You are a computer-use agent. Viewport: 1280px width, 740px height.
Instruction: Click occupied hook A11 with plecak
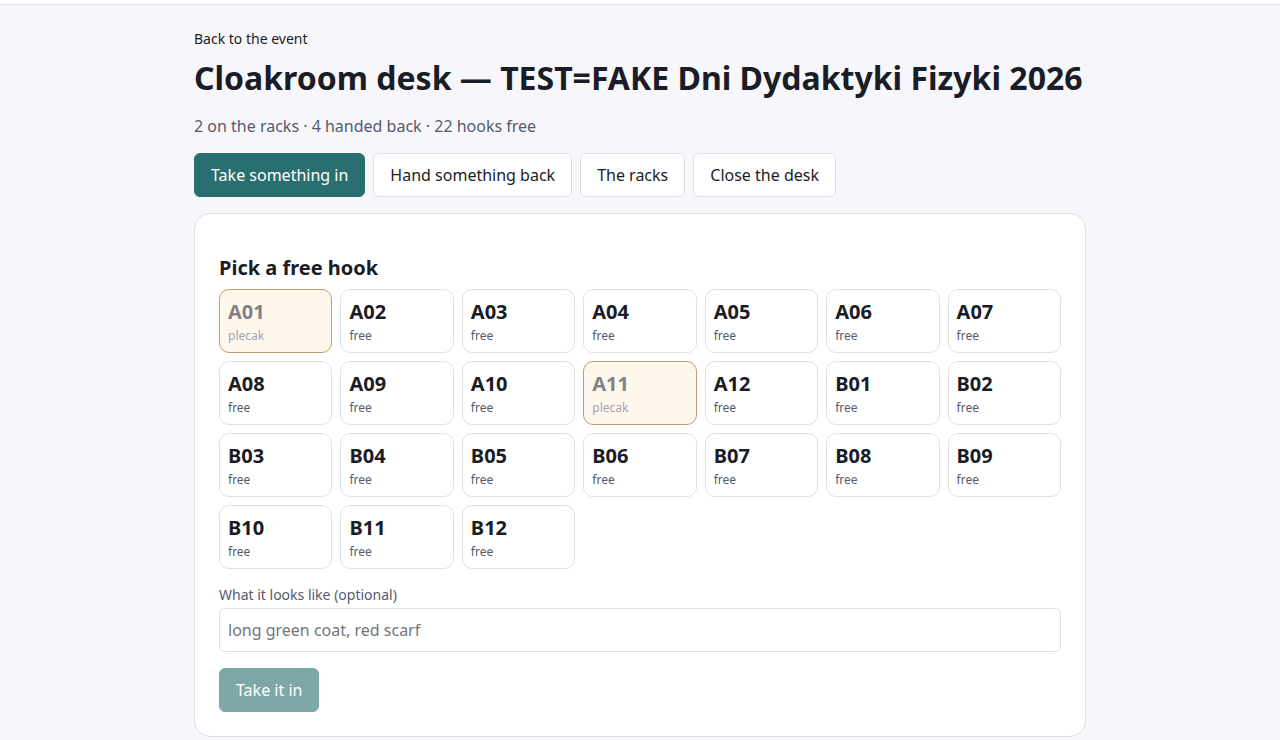point(640,393)
